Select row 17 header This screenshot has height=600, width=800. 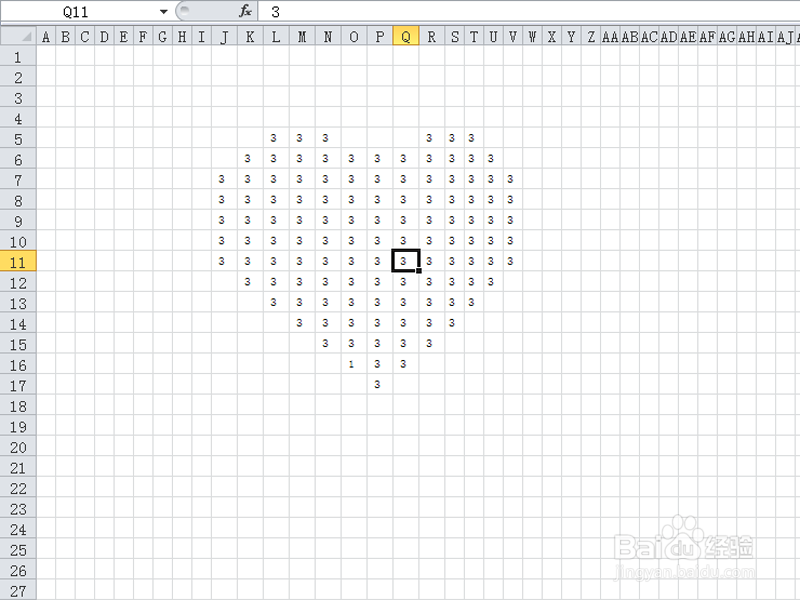(18, 385)
